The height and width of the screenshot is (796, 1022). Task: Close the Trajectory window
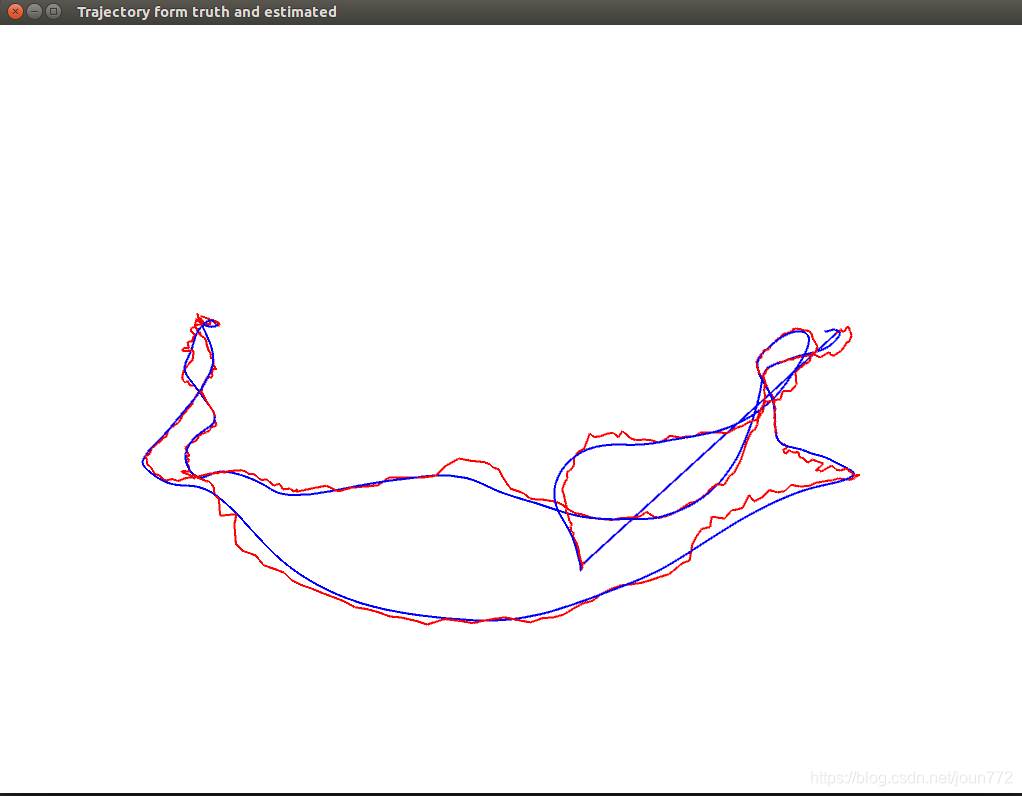point(16,12)
